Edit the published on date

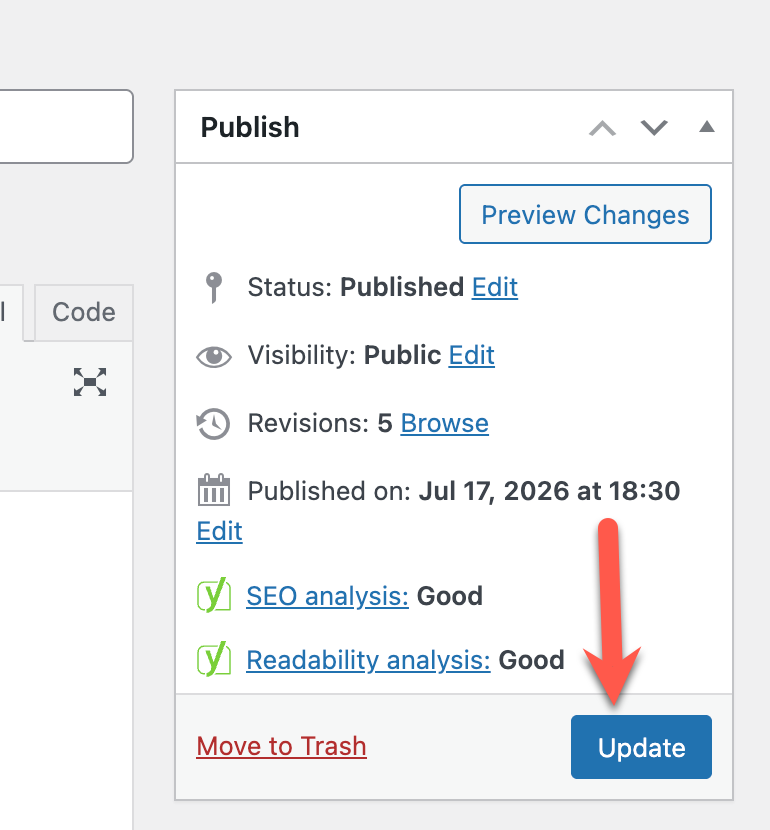220,531
